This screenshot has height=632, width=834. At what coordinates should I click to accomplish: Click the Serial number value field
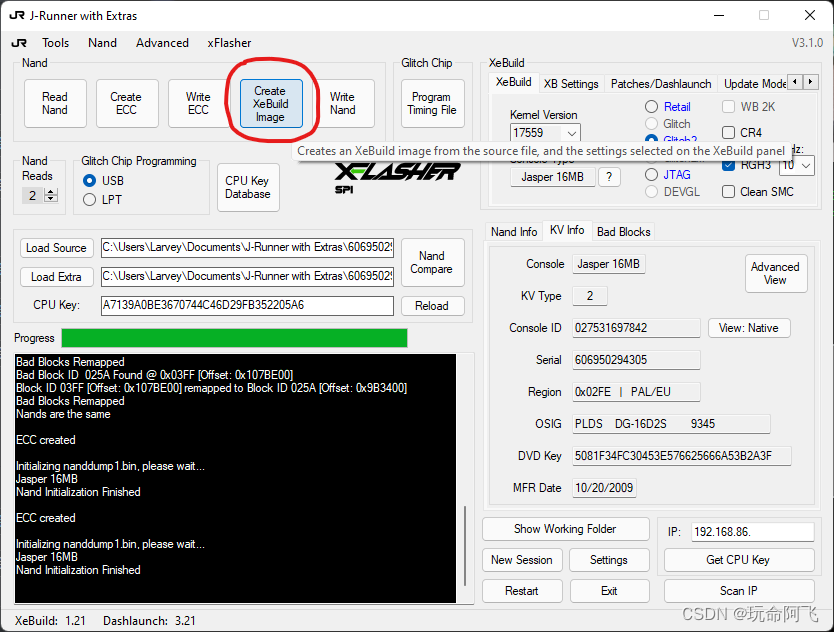[x=636, y=360]
